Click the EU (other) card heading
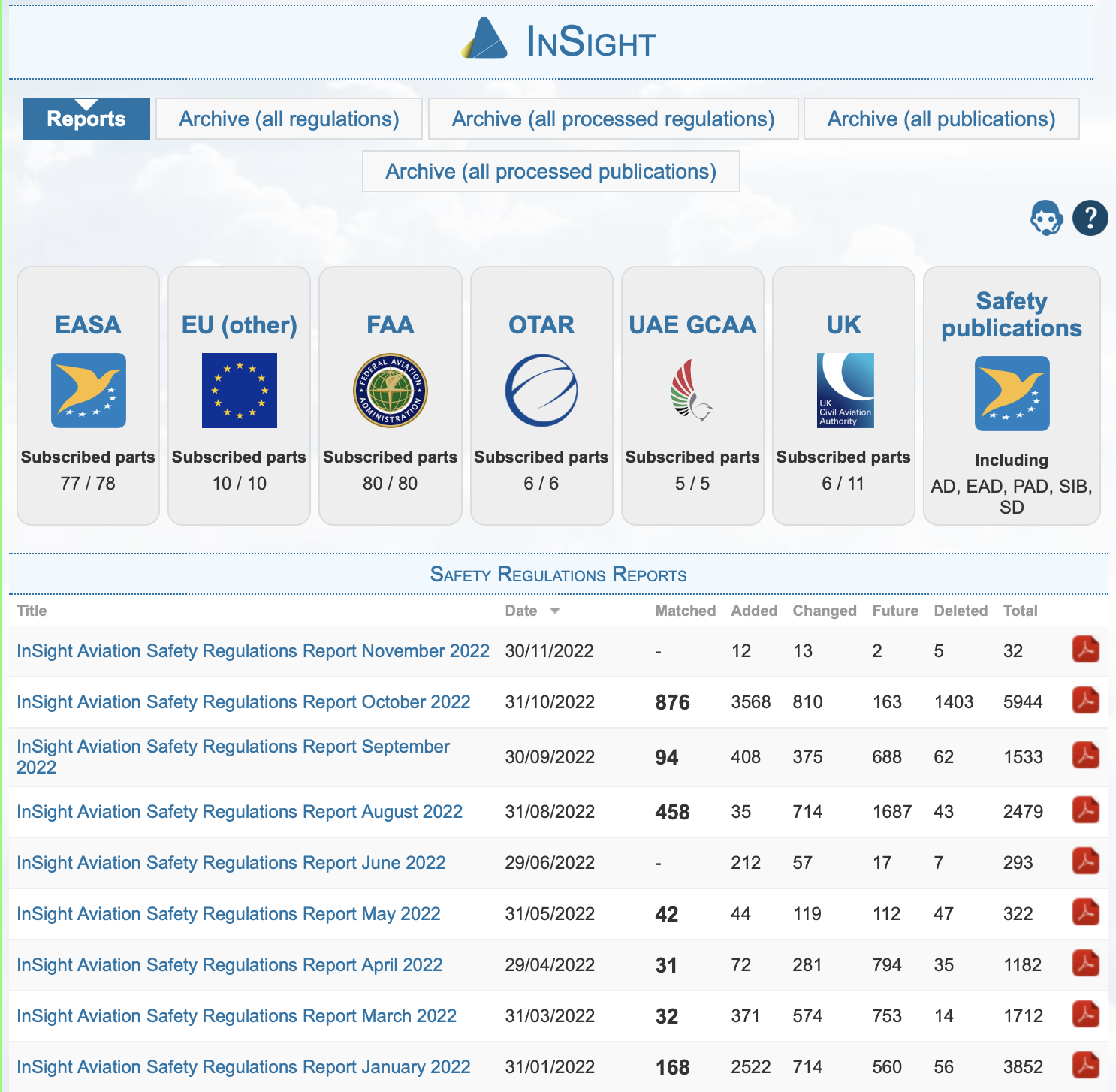Image resolution: width=1116 pixels, height=1092 pixels. [x=240, y=324]
